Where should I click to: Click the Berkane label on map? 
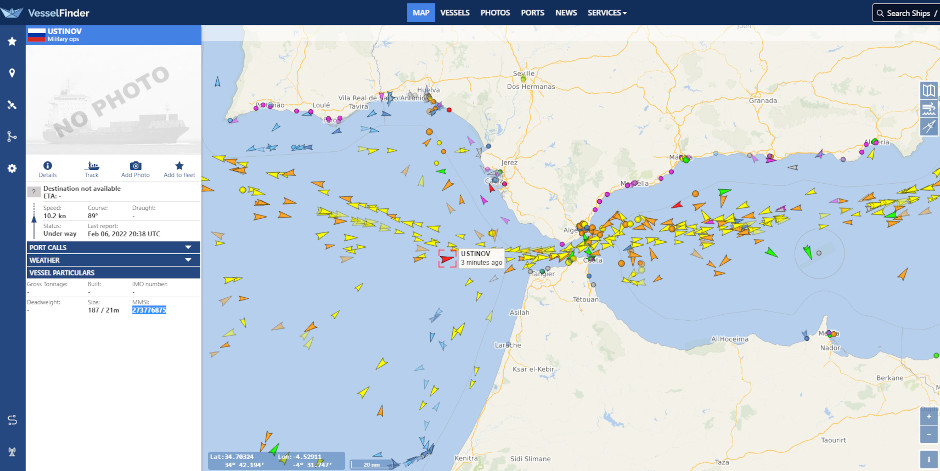890,378
